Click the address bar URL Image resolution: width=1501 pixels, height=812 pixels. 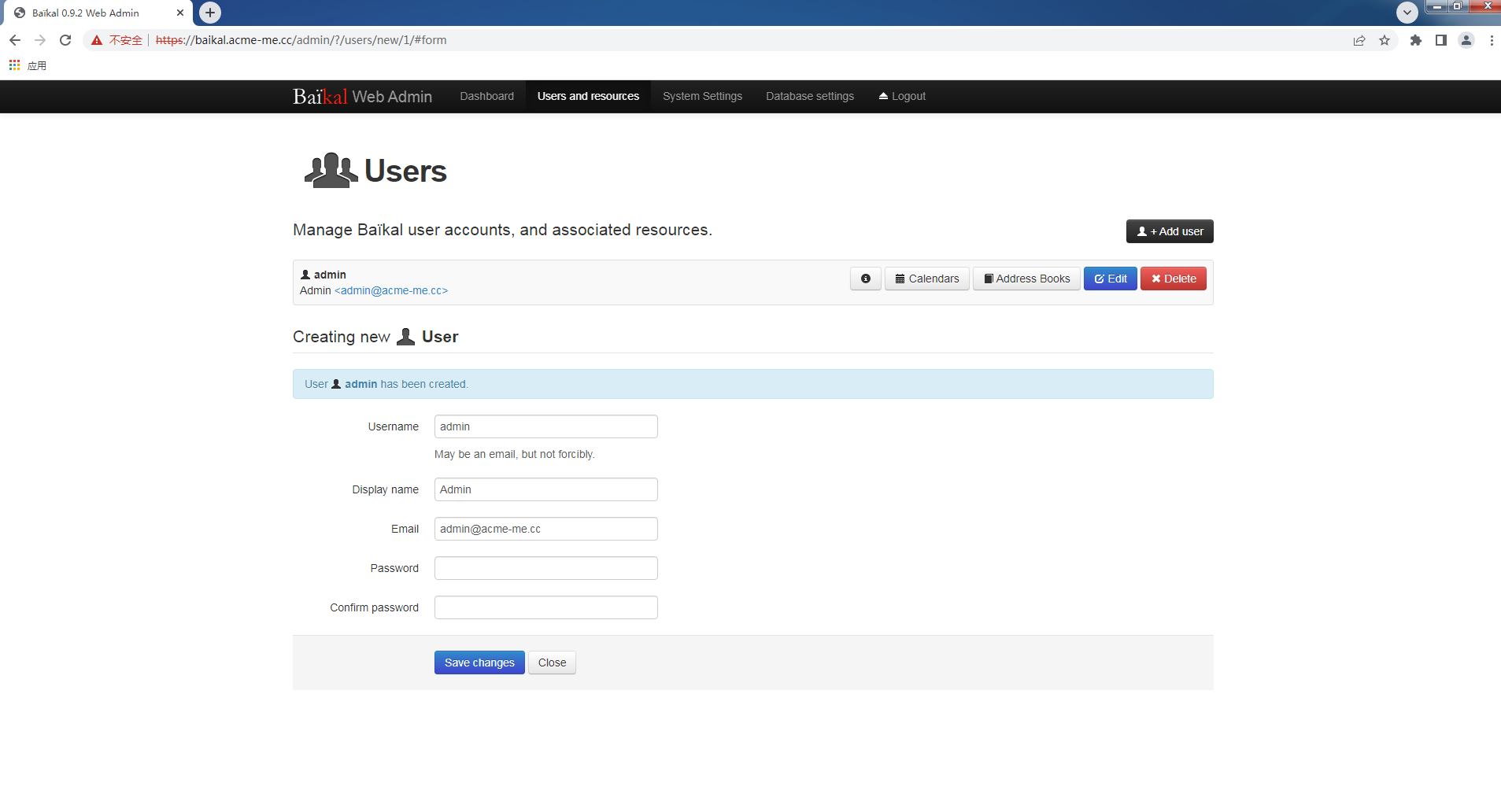click(x=301, y=40)
